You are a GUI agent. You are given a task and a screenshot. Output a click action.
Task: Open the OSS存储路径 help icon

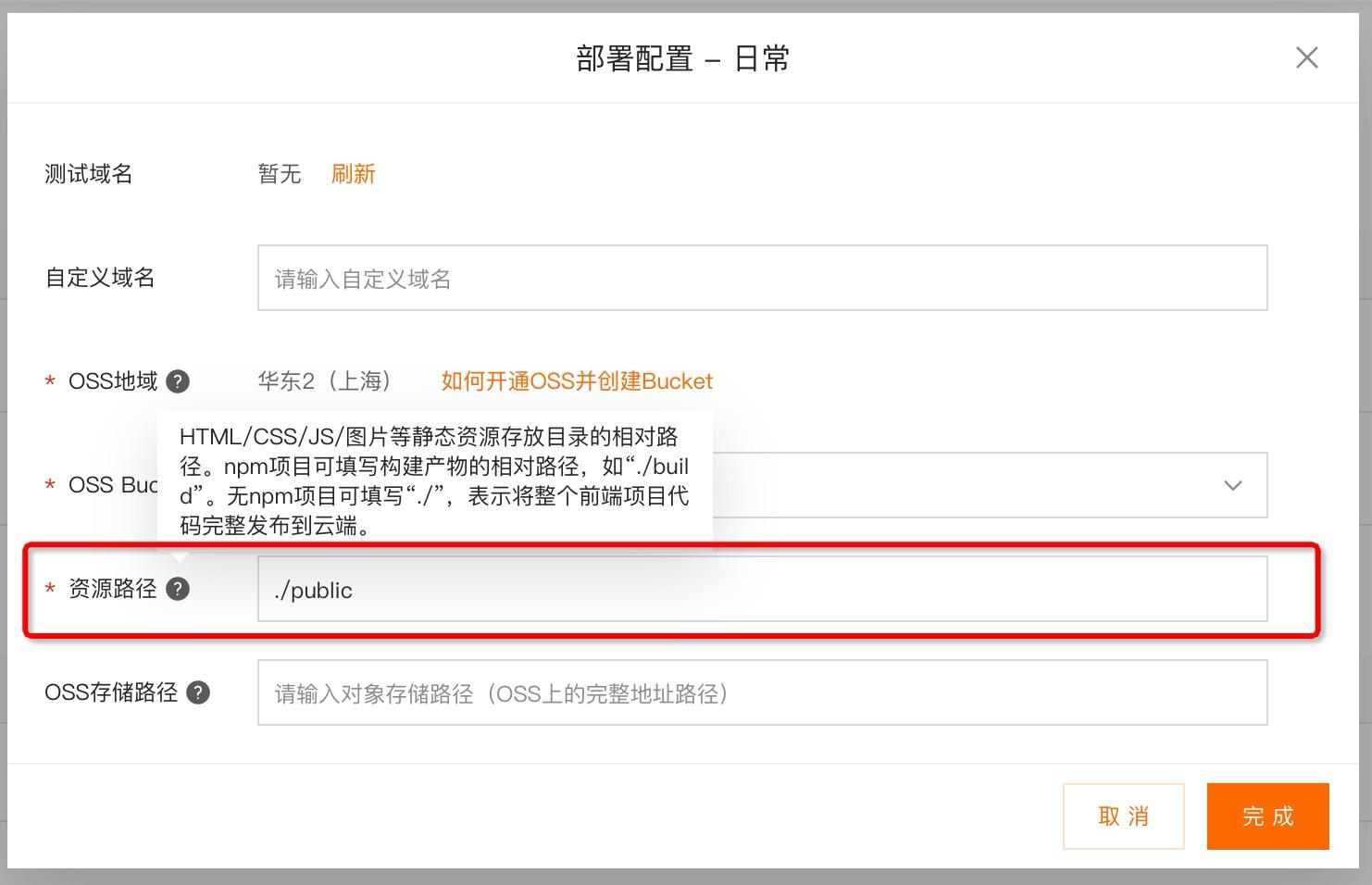point(196,692)
